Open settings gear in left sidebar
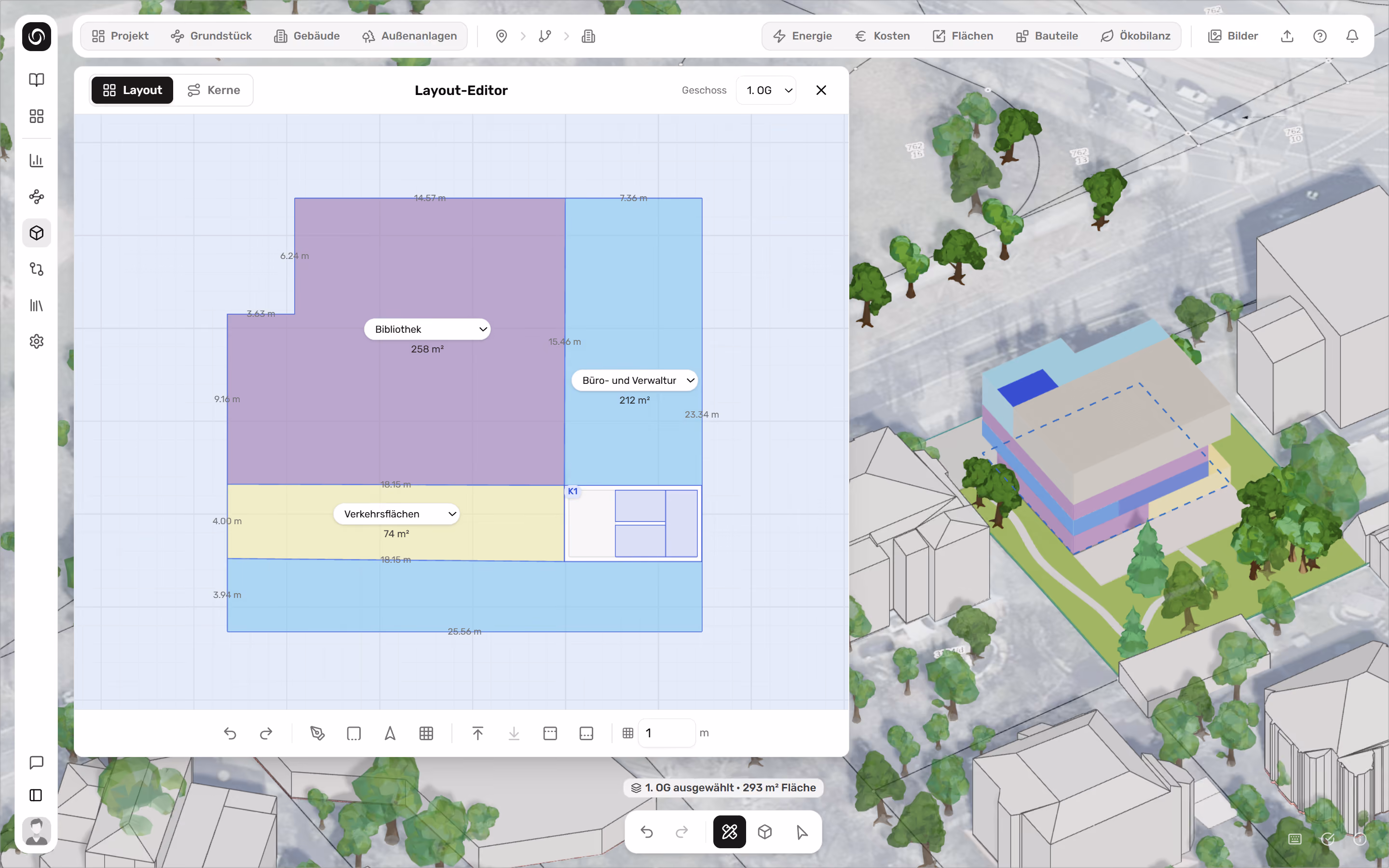Viewport: 1389px width, 868px height. pyautogui.click(x=36, y=341)
